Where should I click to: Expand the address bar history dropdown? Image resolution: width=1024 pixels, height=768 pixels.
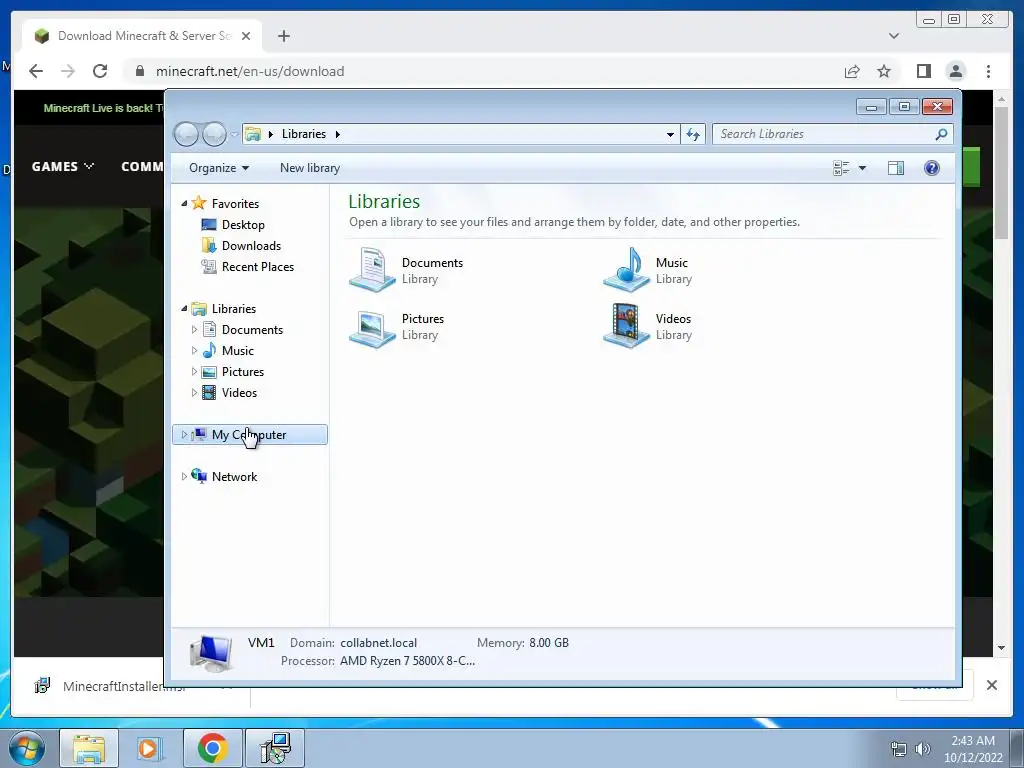pyautogui.click(x=670, y=135)
